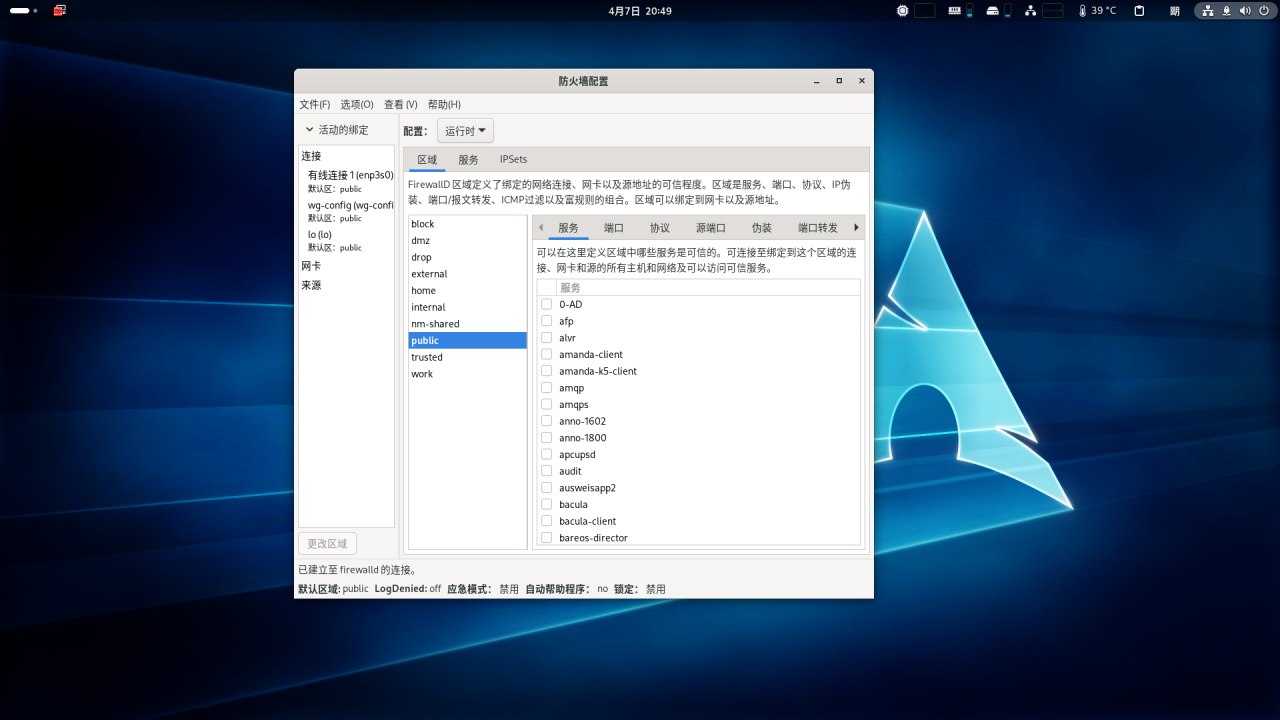The image size is (1280, 720).
Task: Switch to the IPSets tab
Action: pyautogui.click(x=513, y=159)
